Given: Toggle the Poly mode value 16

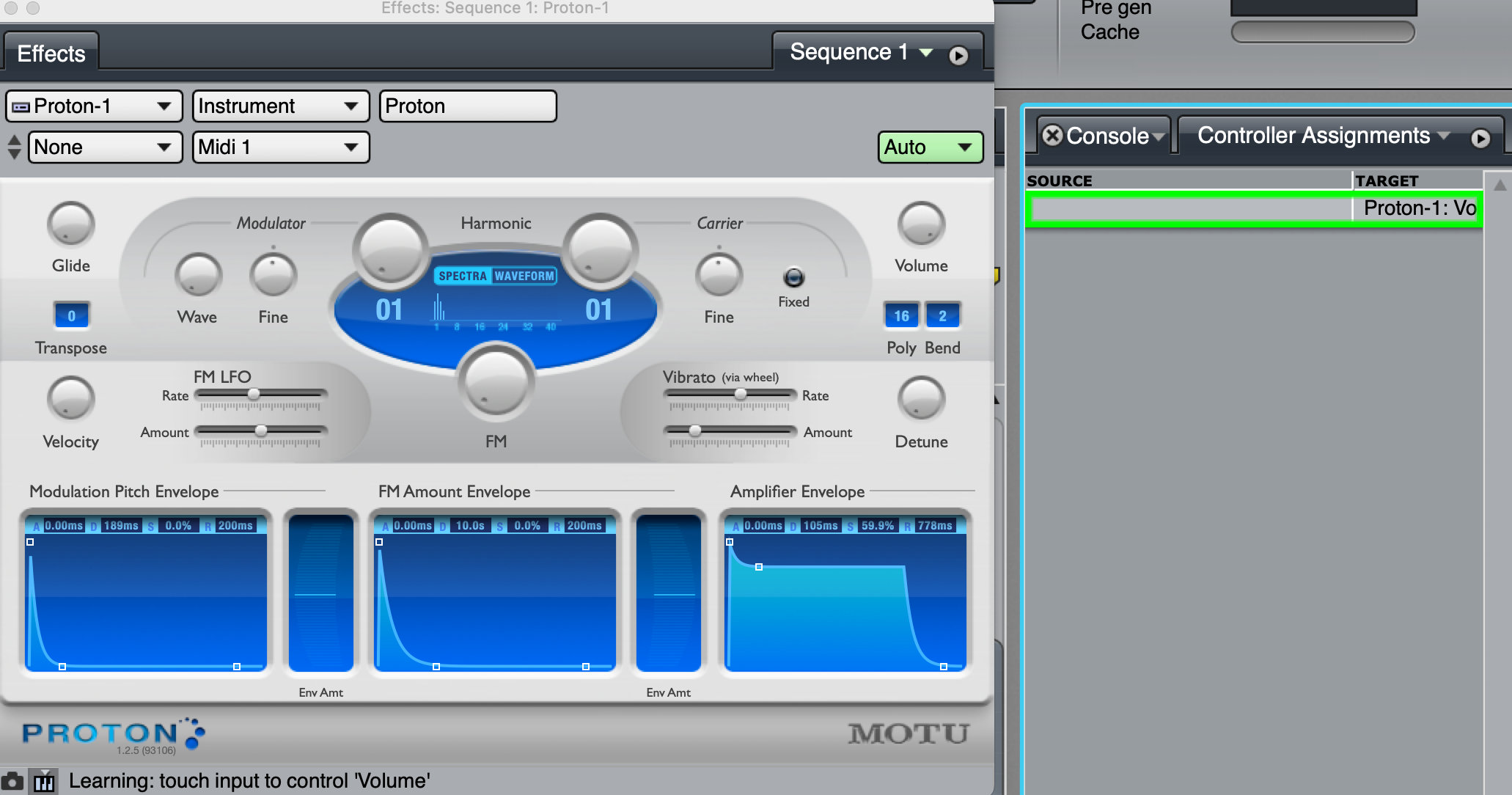Looking at the screenshot, I should point(901,317).
